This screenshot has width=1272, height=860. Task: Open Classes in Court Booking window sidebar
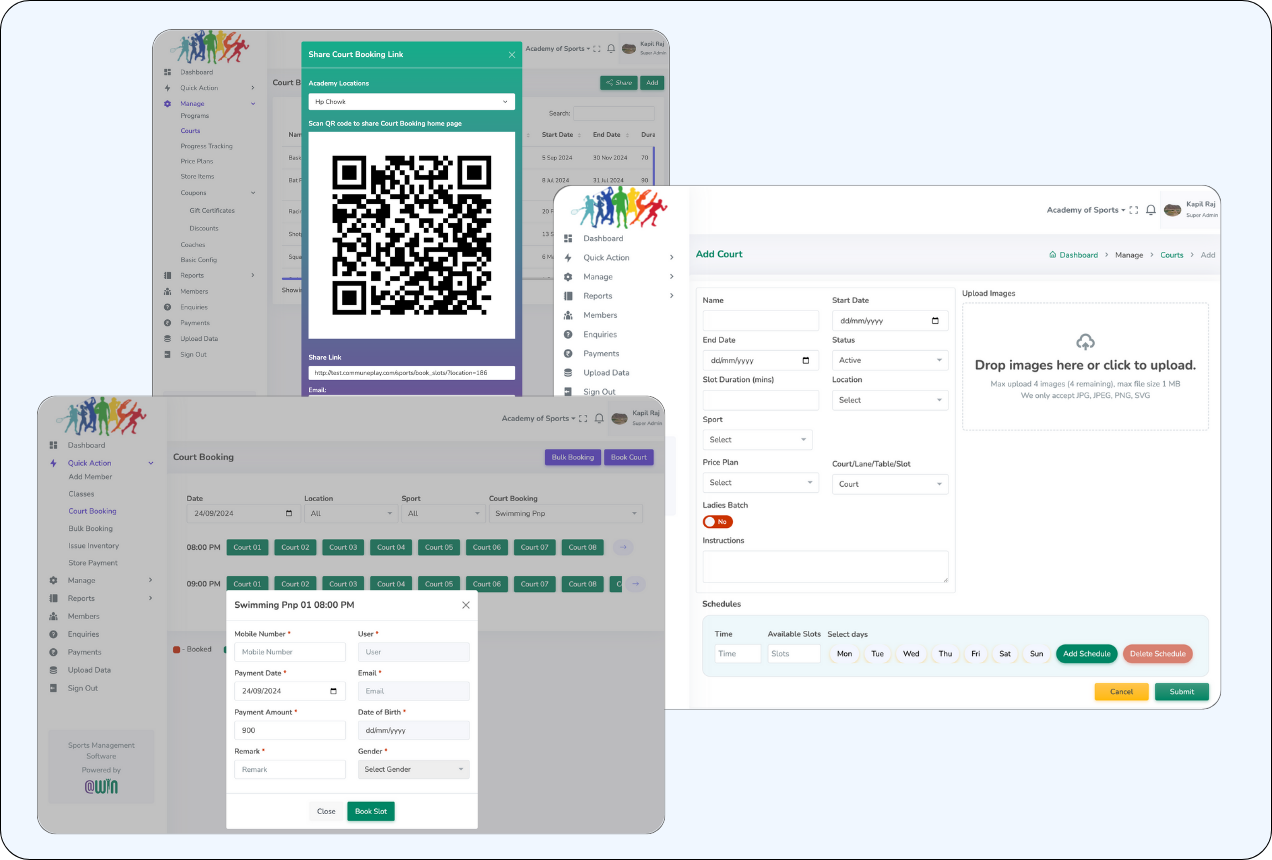[81, 494]
